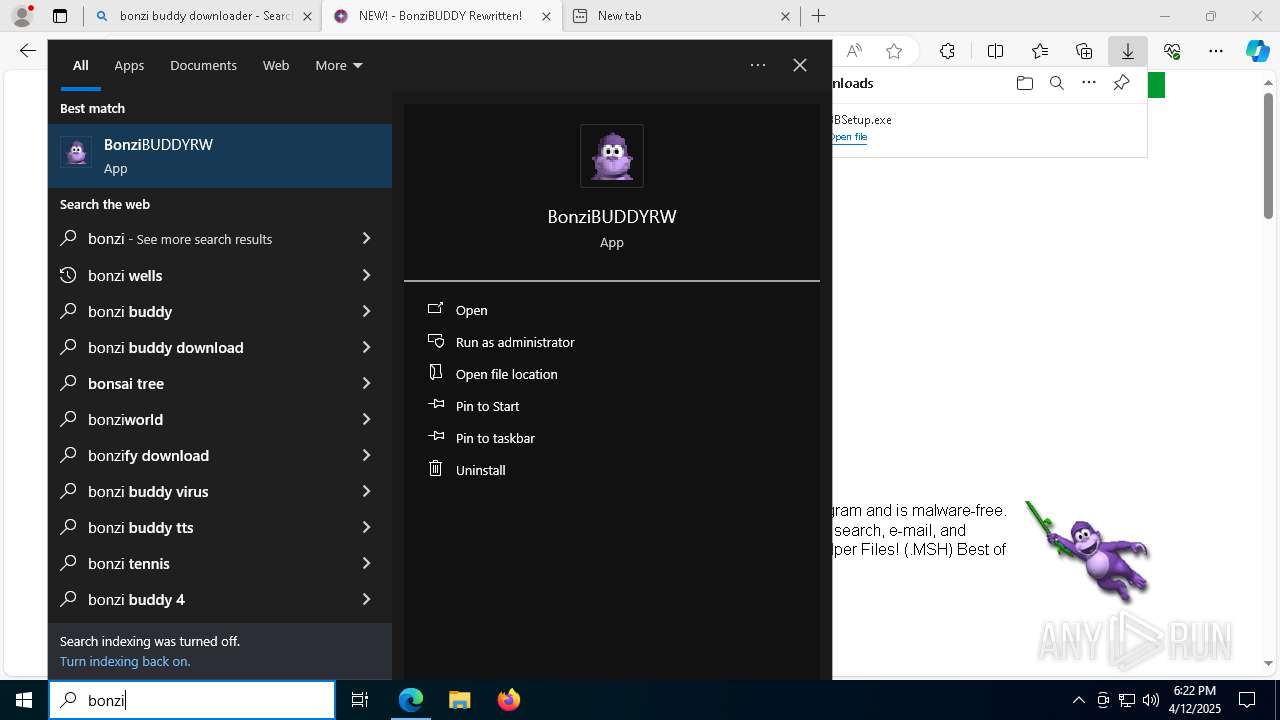1280x720 pixels.
Task: Open File Explorer from the taskbar
Action: [459, 700]
